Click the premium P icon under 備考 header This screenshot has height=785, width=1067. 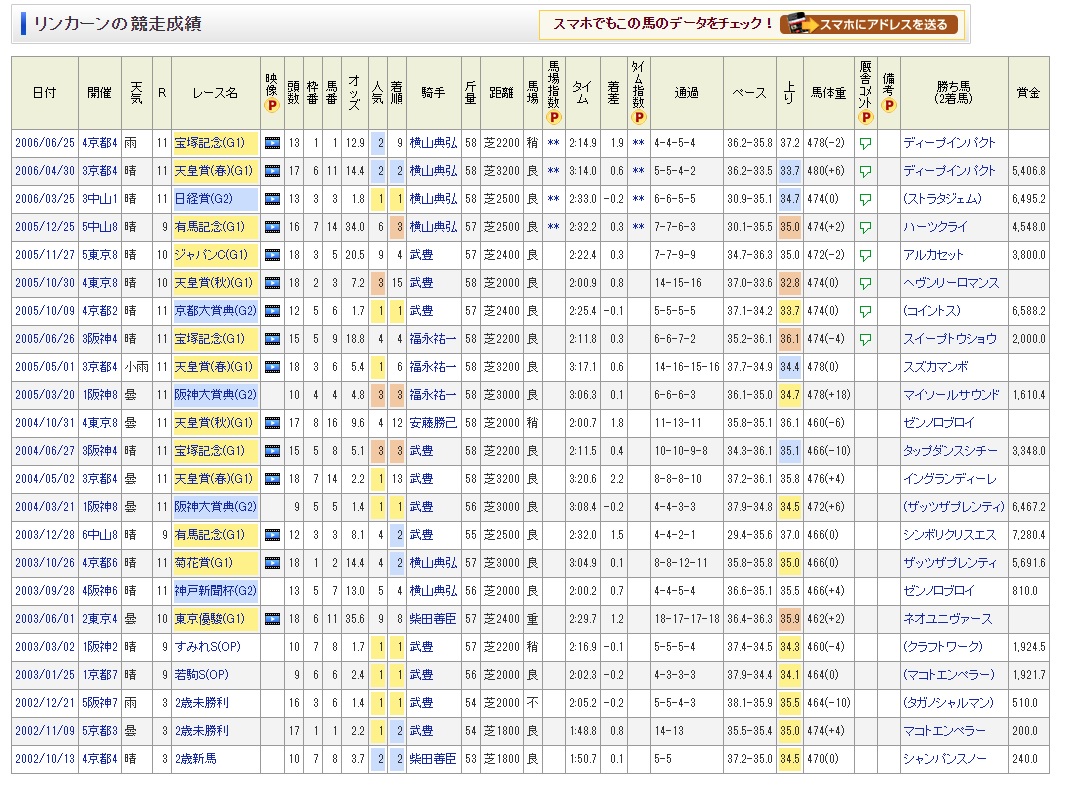889,105
